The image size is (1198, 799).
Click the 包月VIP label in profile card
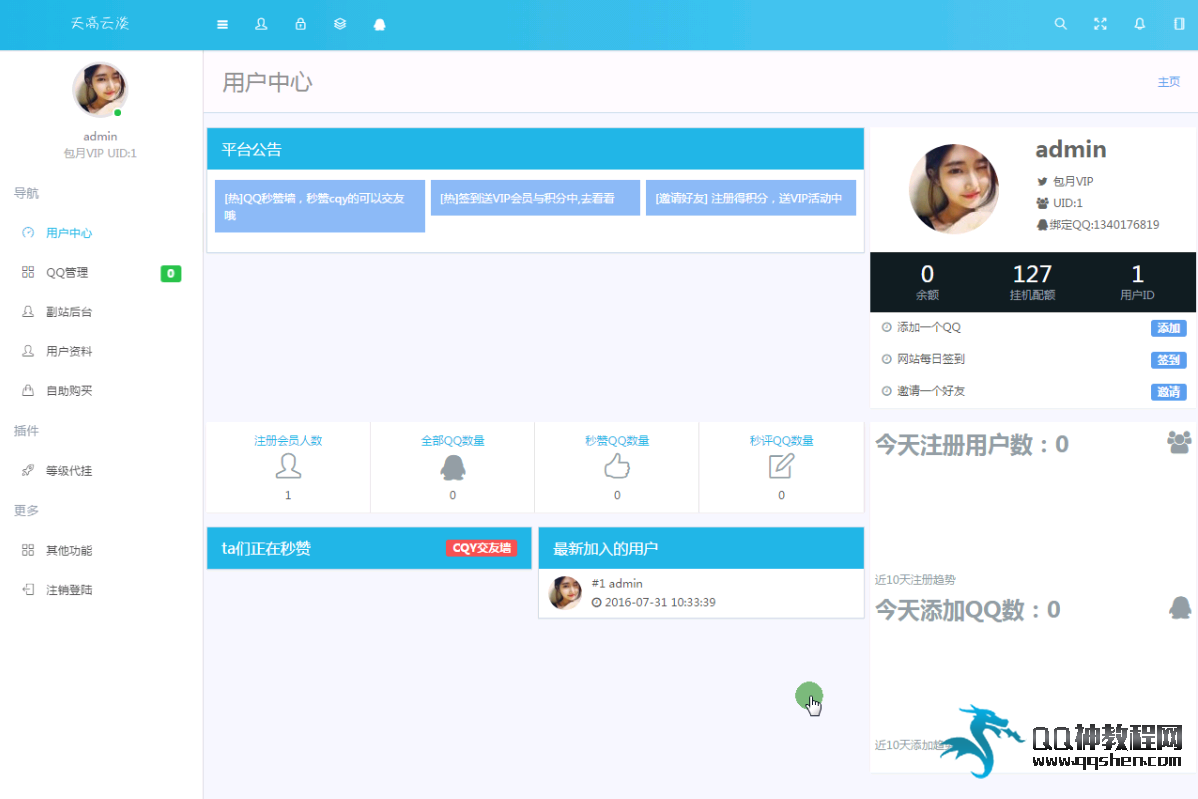1073,182
